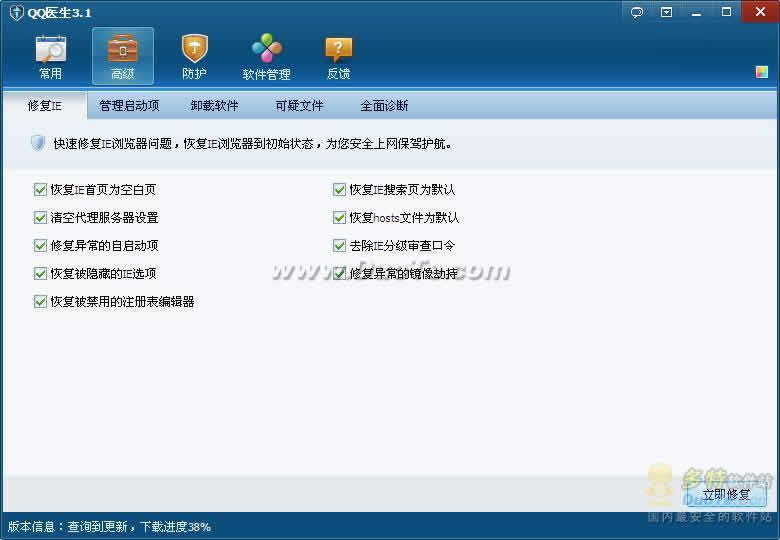Uncheck 恢复被禁用的注册表编辑器 checkbox
This screenshot has height=540, width=780.
[x=40, y=301]
